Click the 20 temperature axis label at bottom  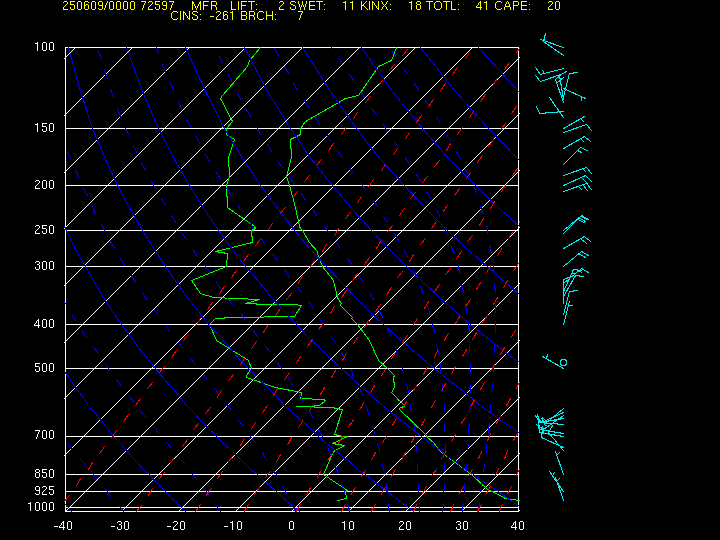click(x=405, y=526)
